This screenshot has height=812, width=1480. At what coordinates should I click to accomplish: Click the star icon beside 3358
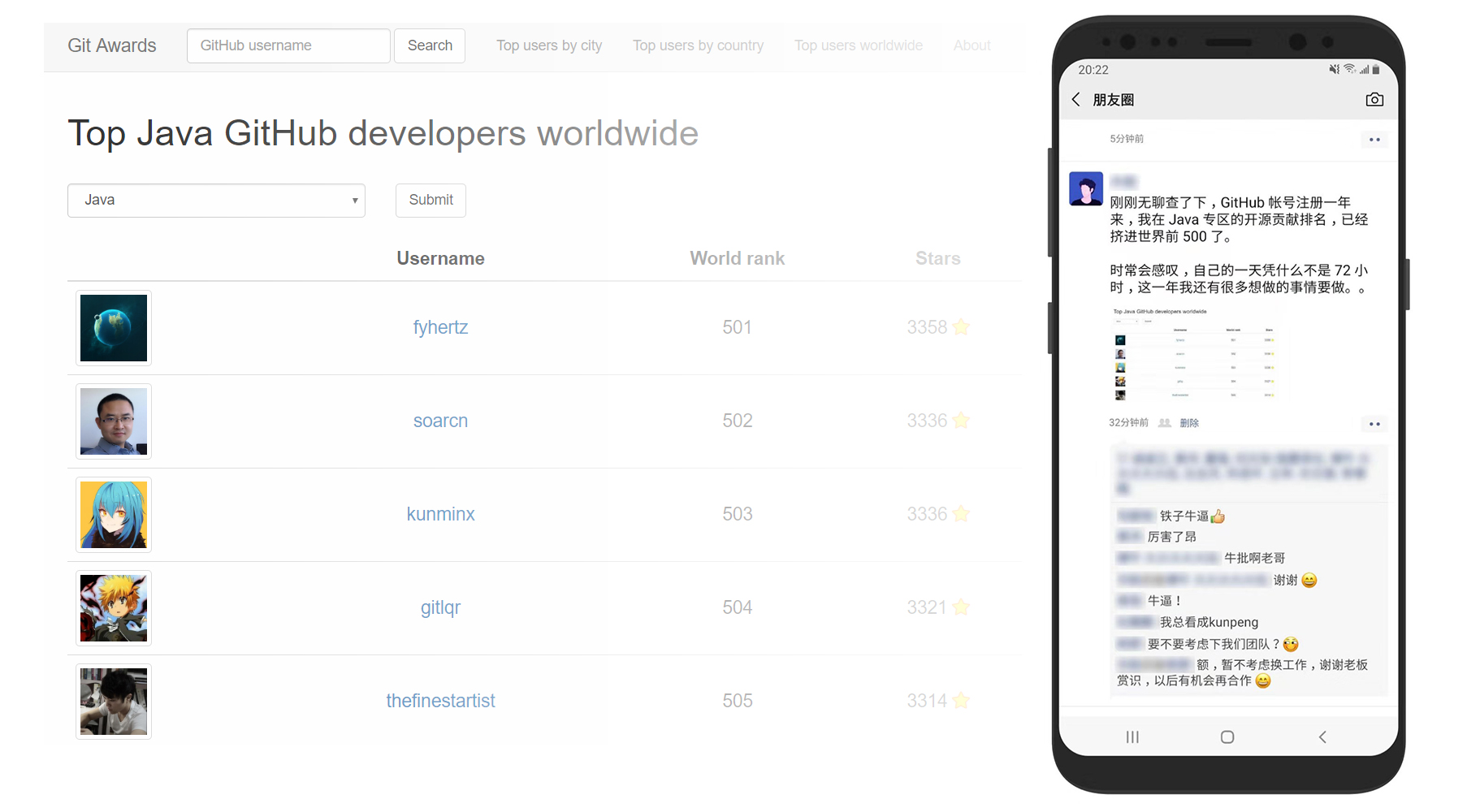pyautogui.click(x=961, y=326)
